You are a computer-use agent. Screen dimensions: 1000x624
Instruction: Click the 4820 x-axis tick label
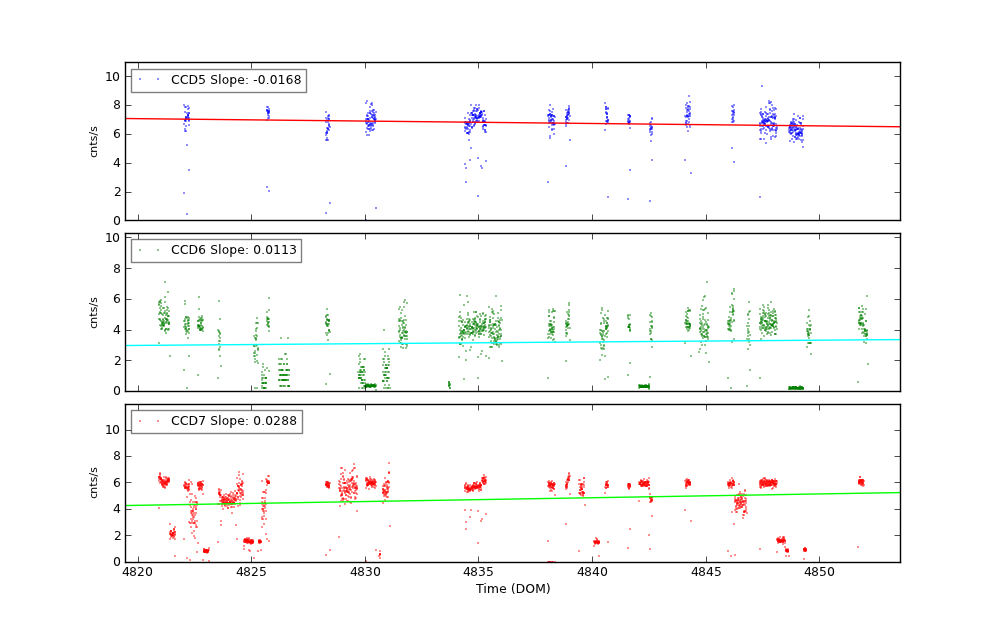click(138, 572)
